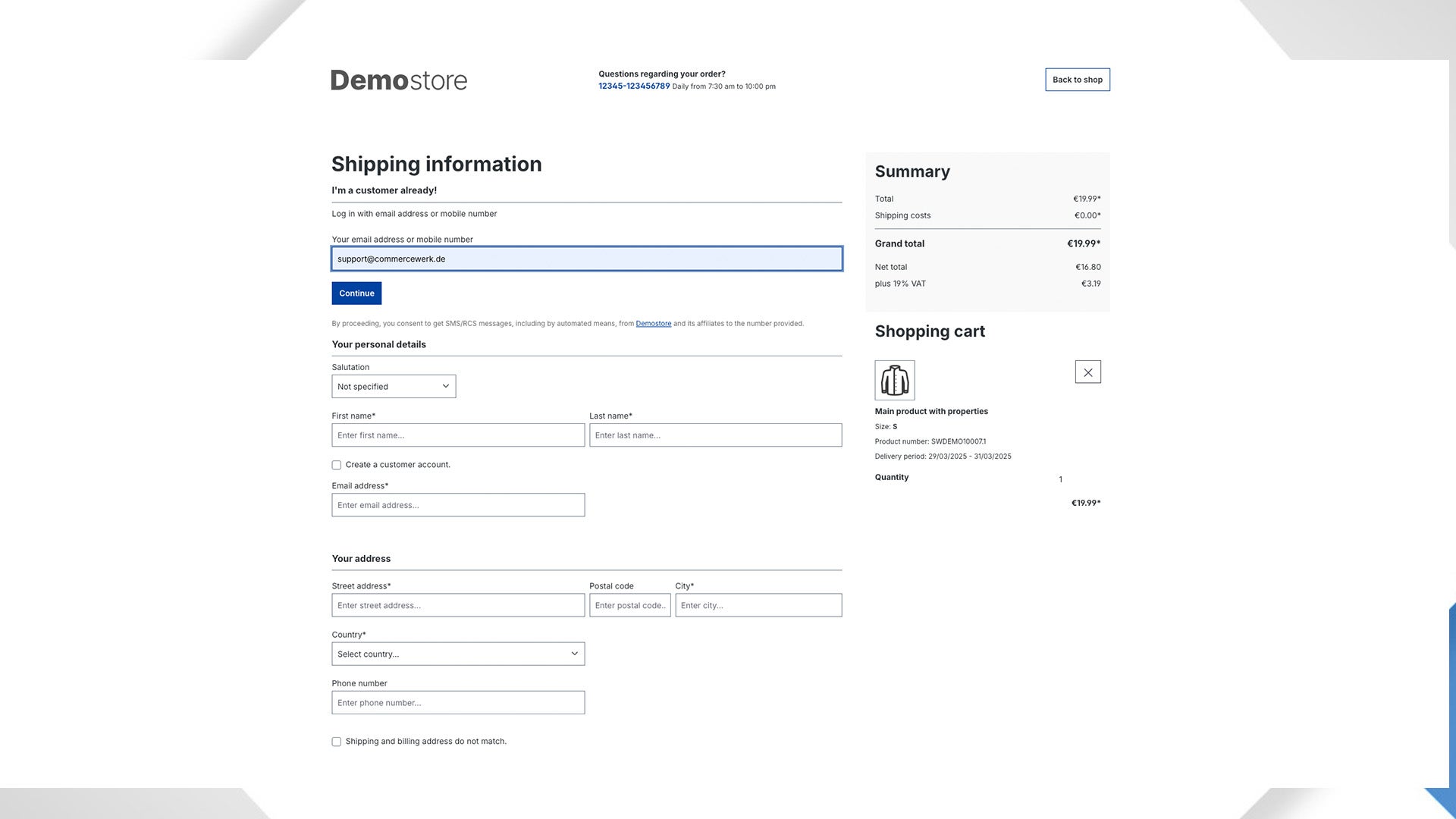Open the jacket product thumbnail
The image size is (1456, 819).
click(895, 380)
